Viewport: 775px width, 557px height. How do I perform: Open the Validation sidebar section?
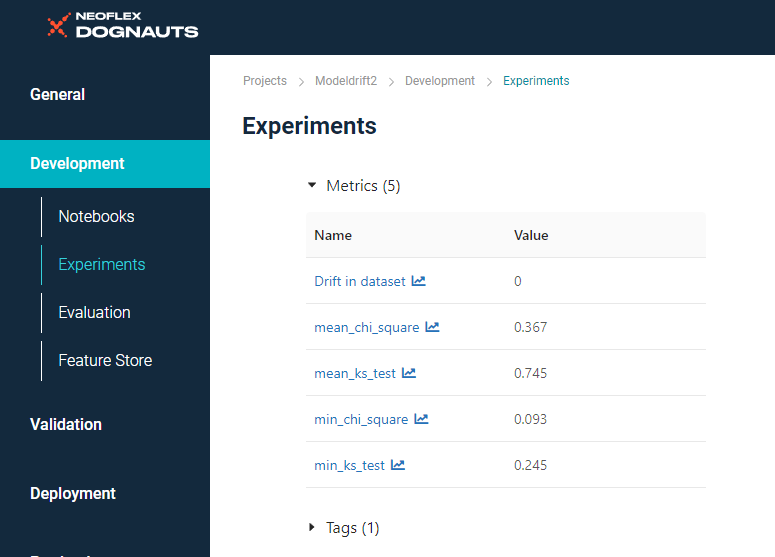(x=66, y=424)
